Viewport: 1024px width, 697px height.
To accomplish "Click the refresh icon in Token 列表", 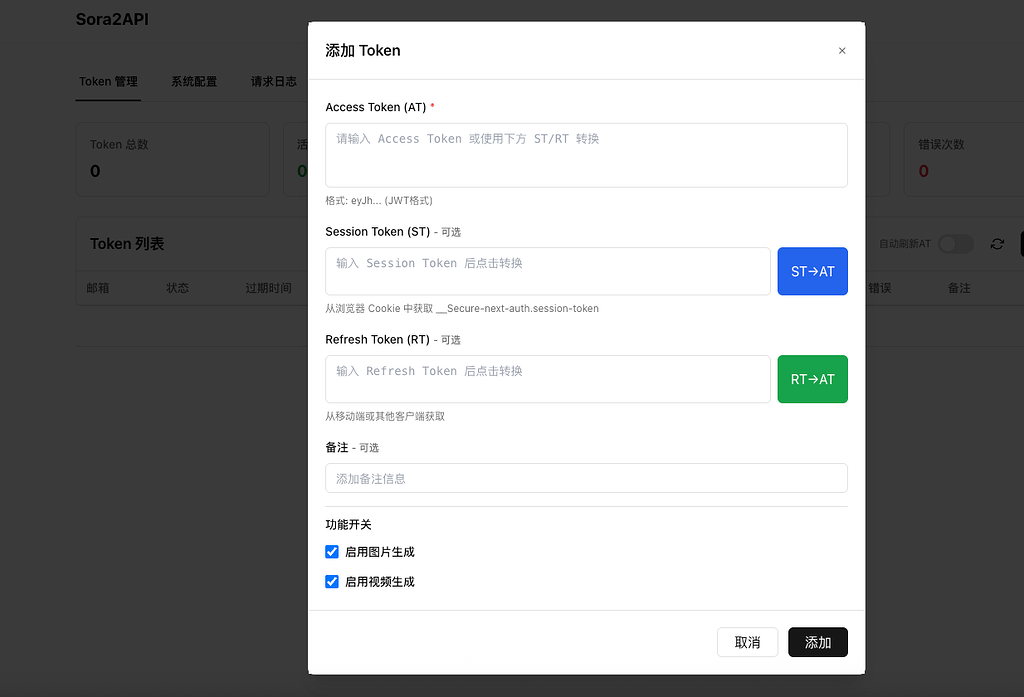I will (997, 244).
